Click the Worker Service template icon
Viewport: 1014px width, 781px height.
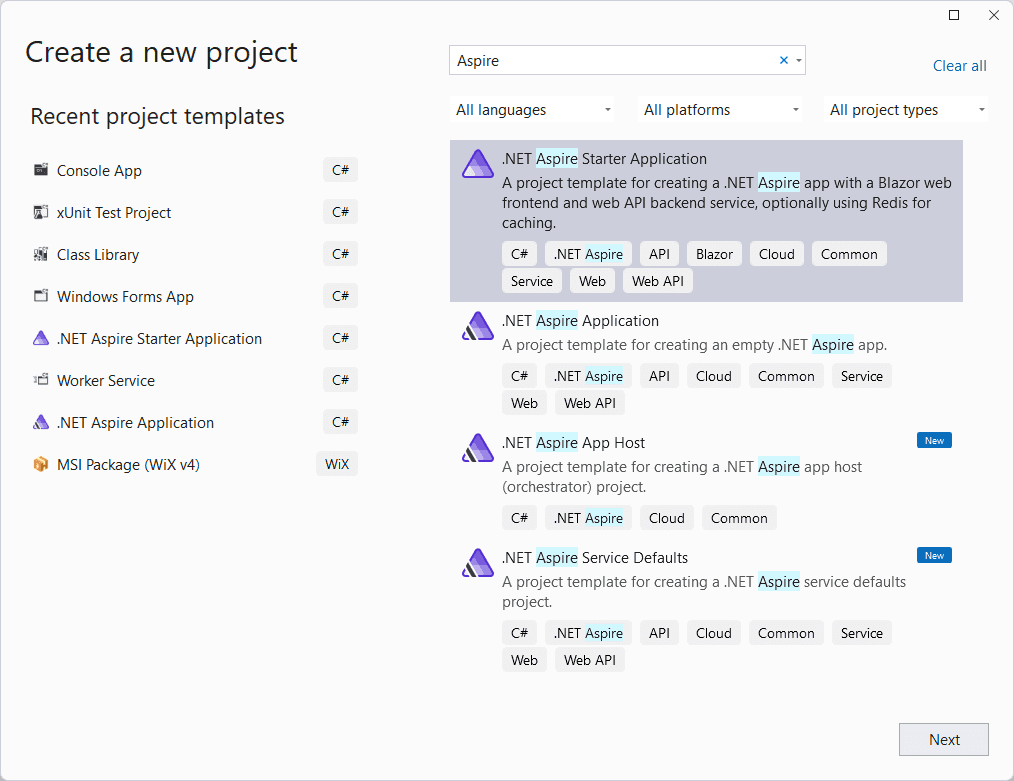[x=41, y=380]
